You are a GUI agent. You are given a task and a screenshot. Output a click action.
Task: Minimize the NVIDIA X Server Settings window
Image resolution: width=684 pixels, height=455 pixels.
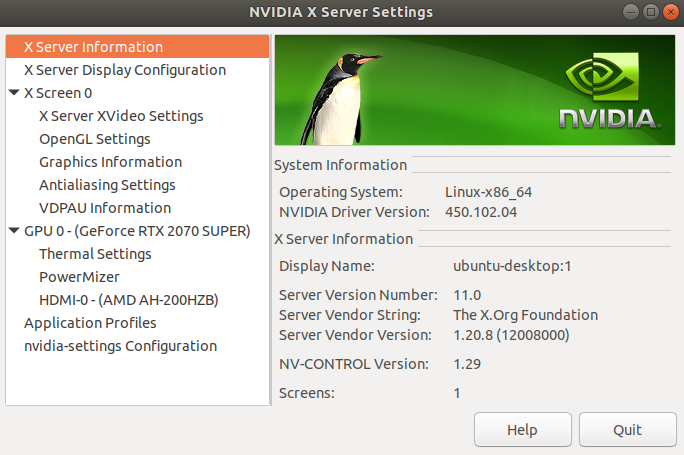click(631, 12)
